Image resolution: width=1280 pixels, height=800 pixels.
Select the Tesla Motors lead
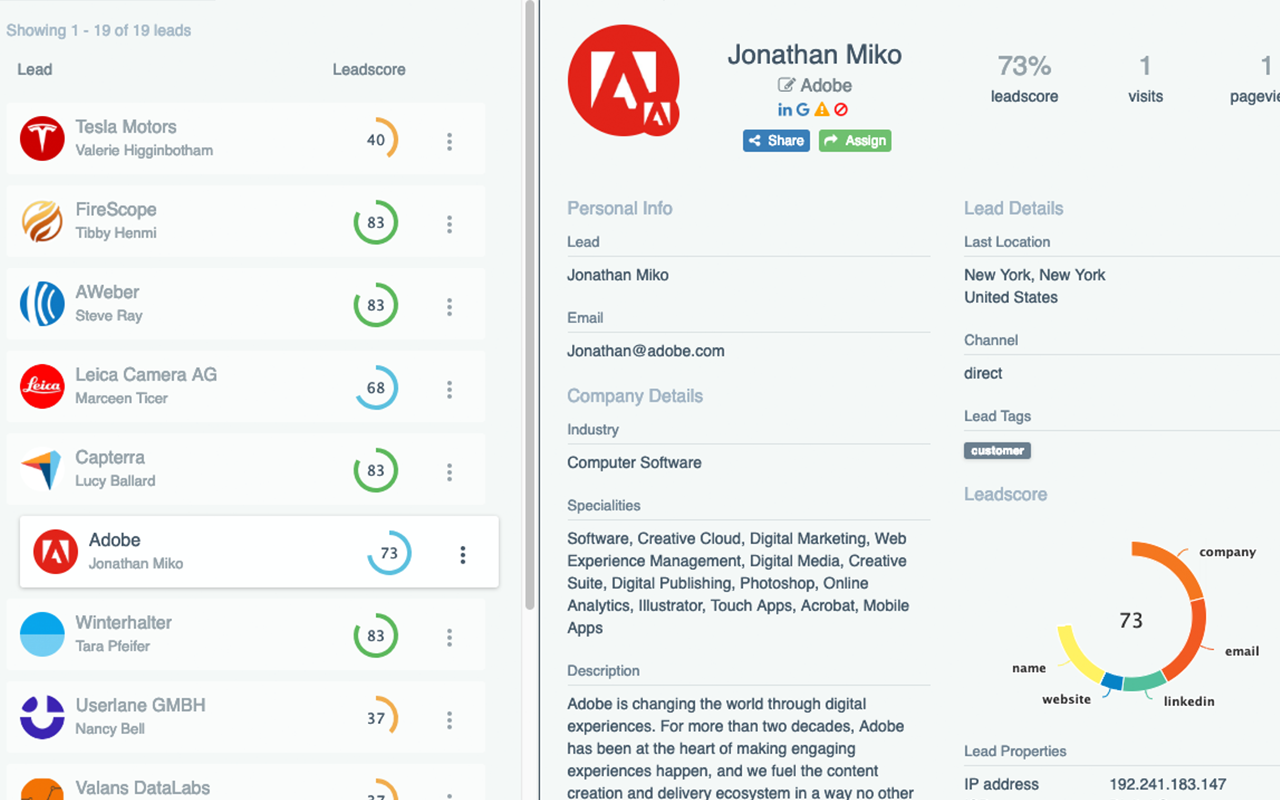246,139
